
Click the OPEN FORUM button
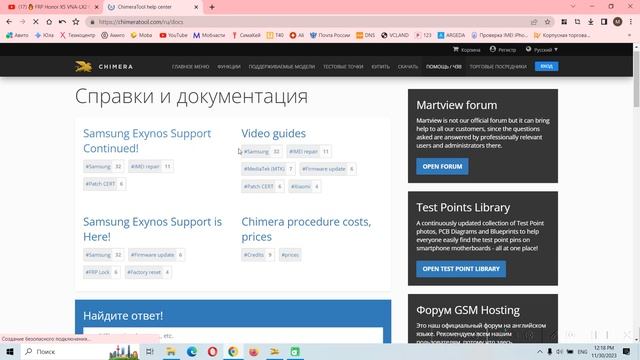click(442, 167)
